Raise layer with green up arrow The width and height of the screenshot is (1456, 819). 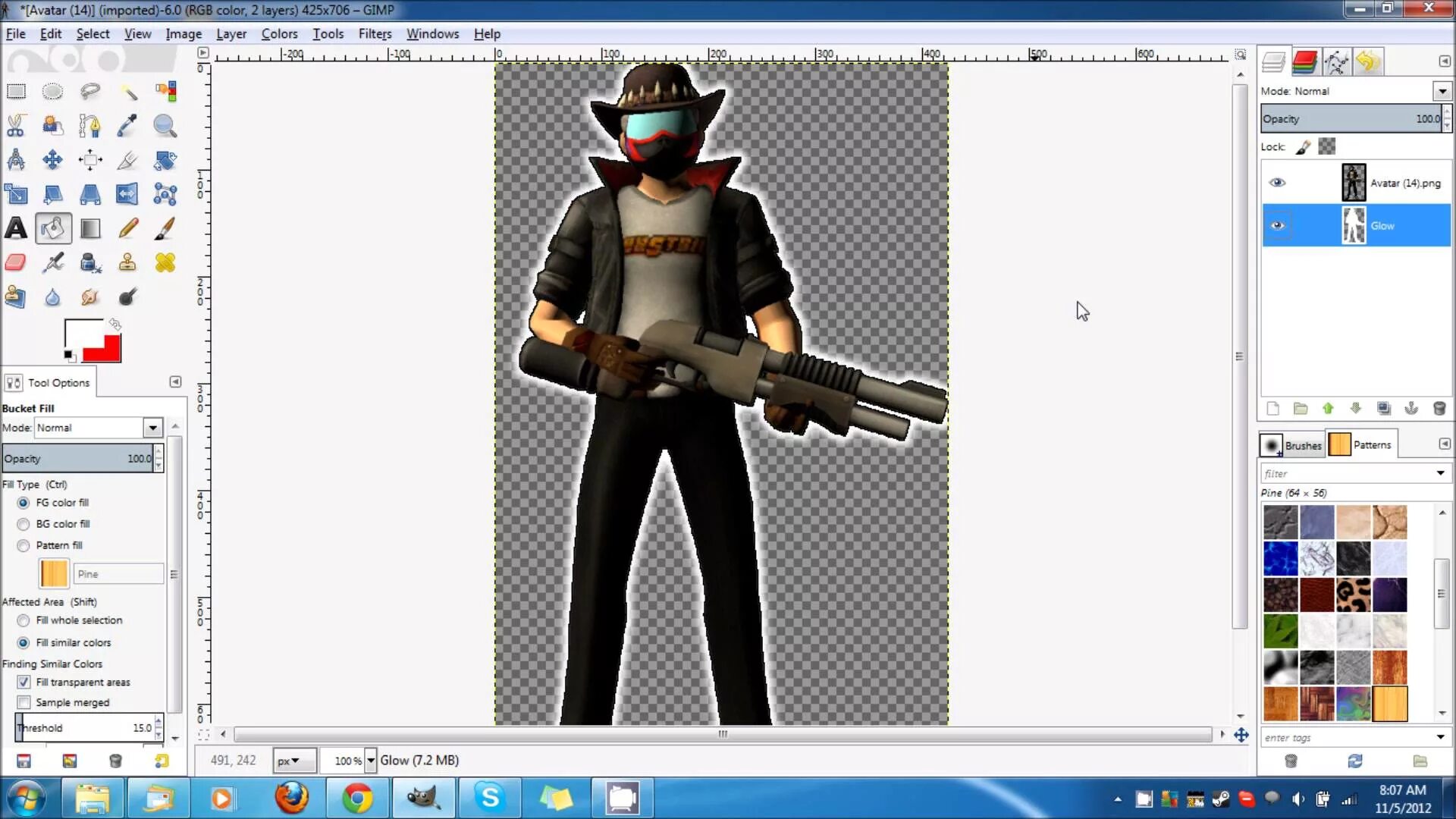pos(1328,409)
